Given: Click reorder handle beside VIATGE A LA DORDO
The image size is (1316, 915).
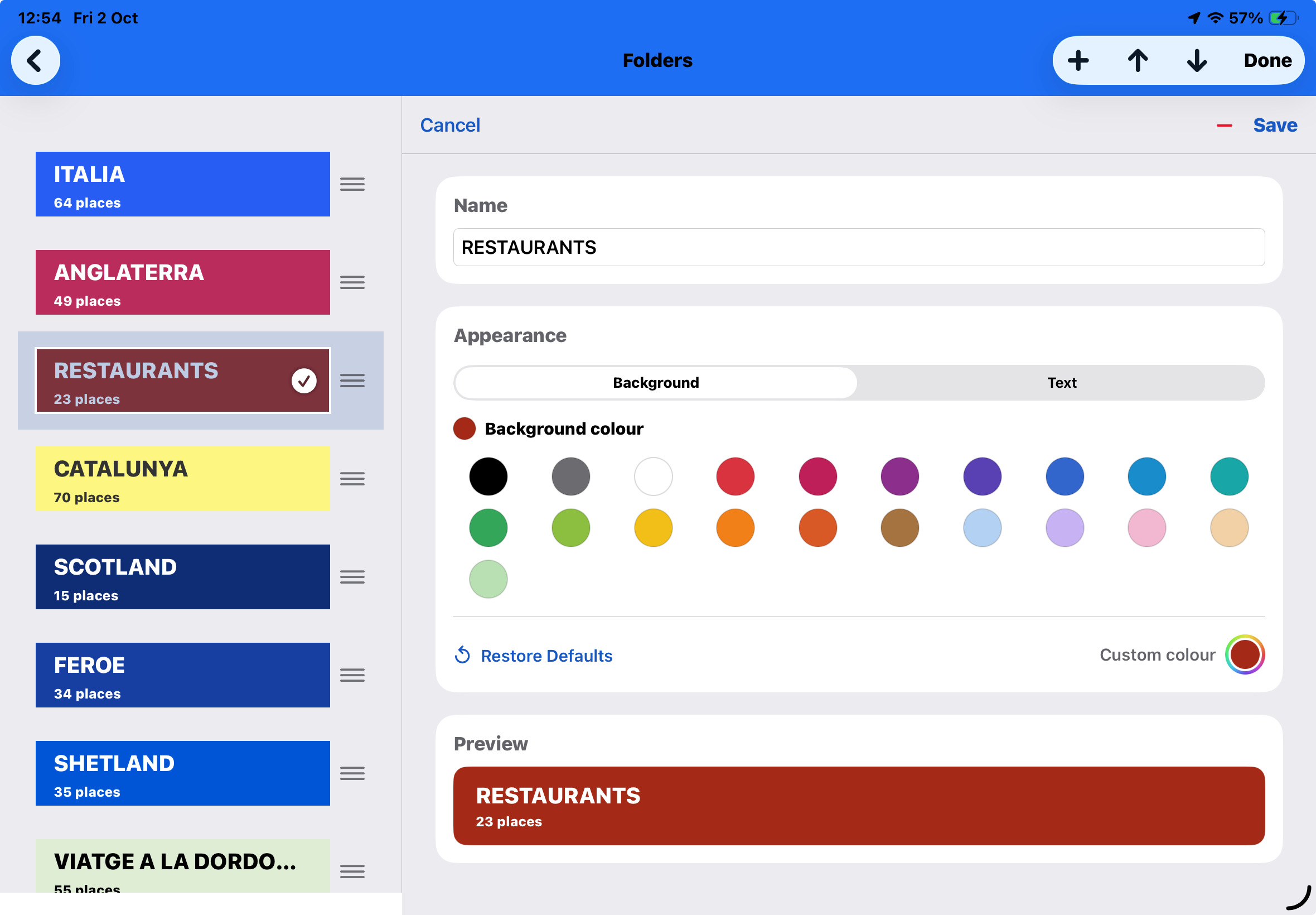Looking at the screenshot, I should pyautogui.click(x=352, y=871).
